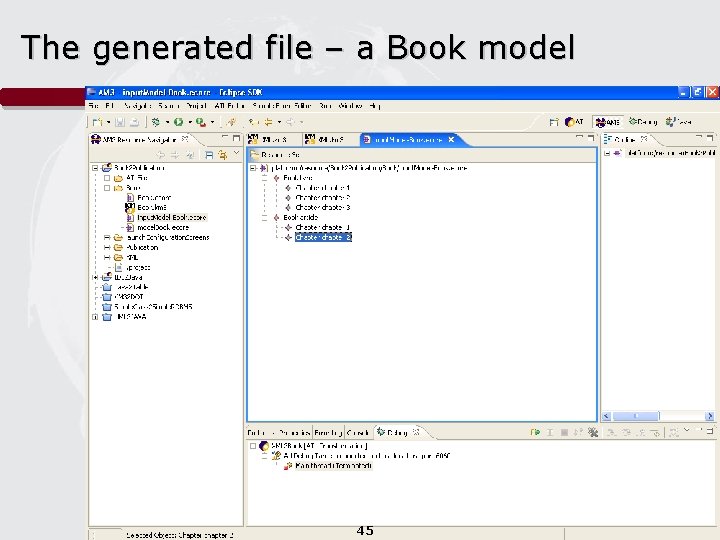Switch to the Properties tab

point(293,433)
